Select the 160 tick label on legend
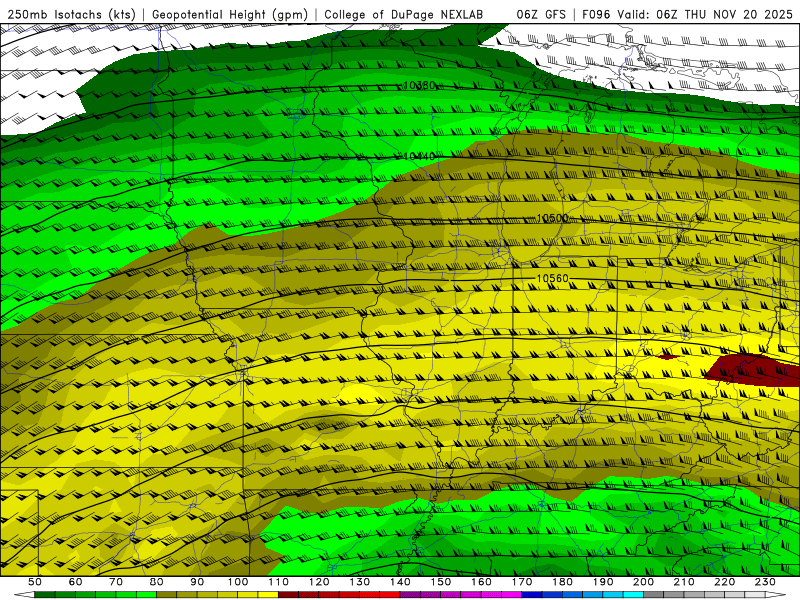The height and width of the screenshot is (600, 800). pos(481,582)
